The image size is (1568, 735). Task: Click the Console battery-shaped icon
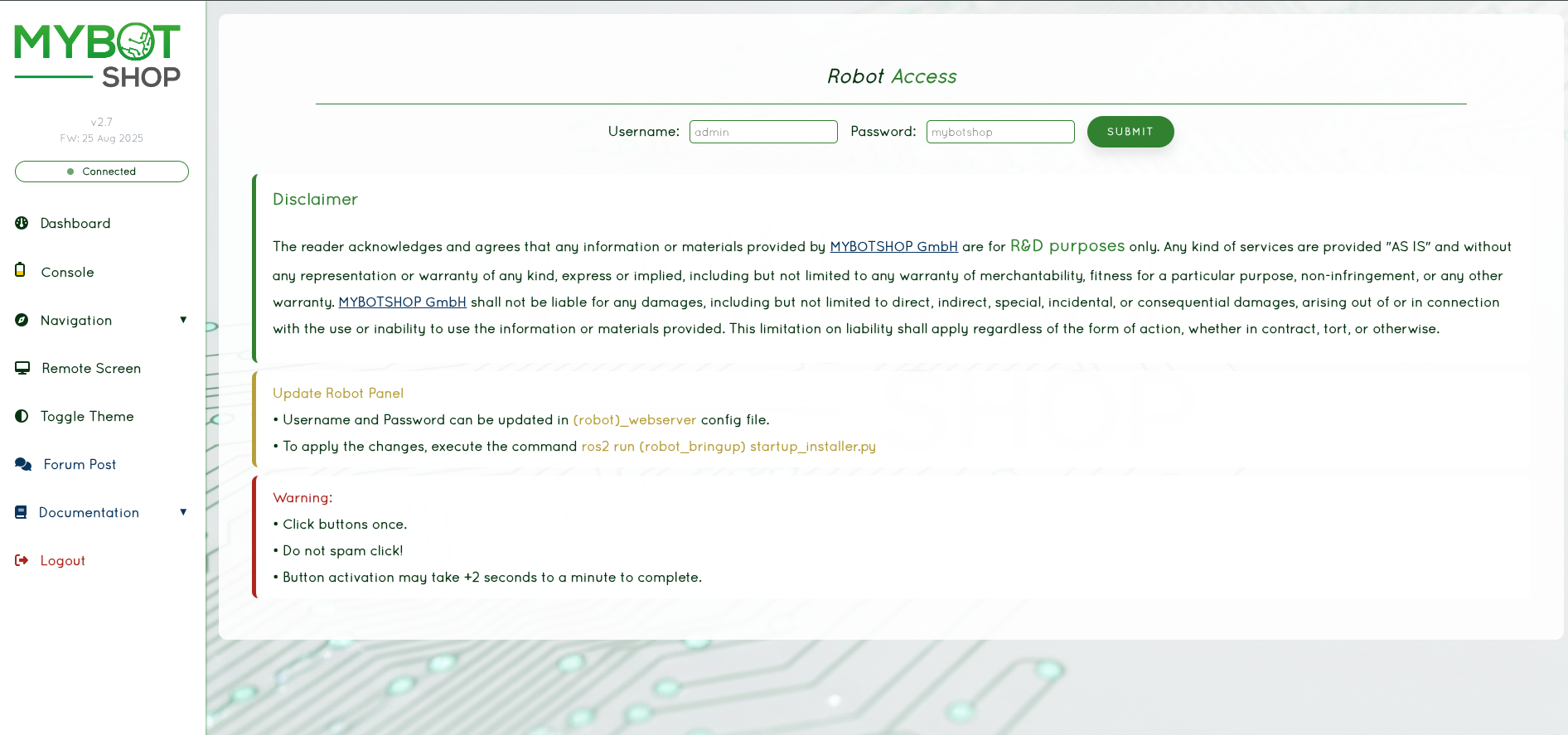[20, 270]
